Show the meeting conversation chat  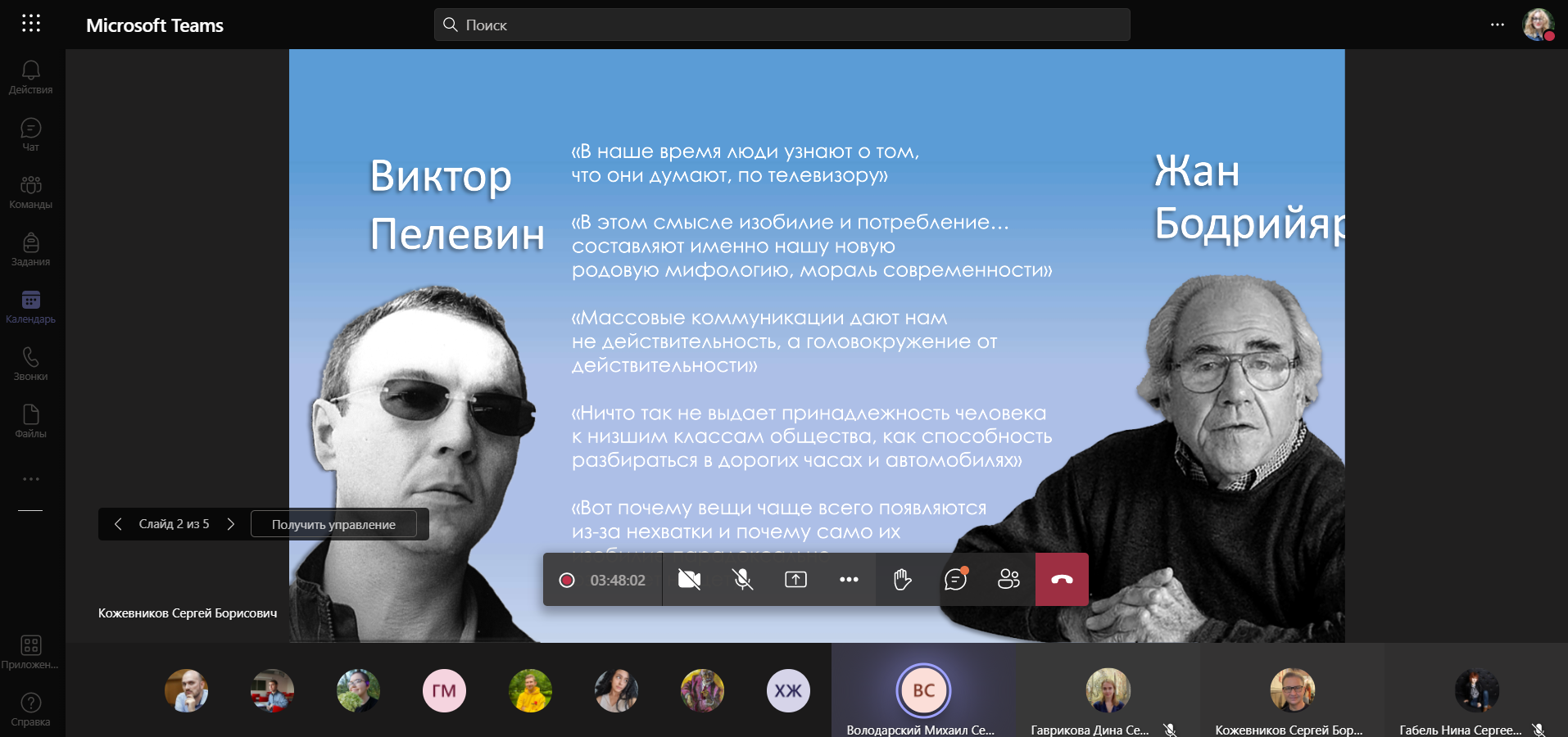[955, 580]
